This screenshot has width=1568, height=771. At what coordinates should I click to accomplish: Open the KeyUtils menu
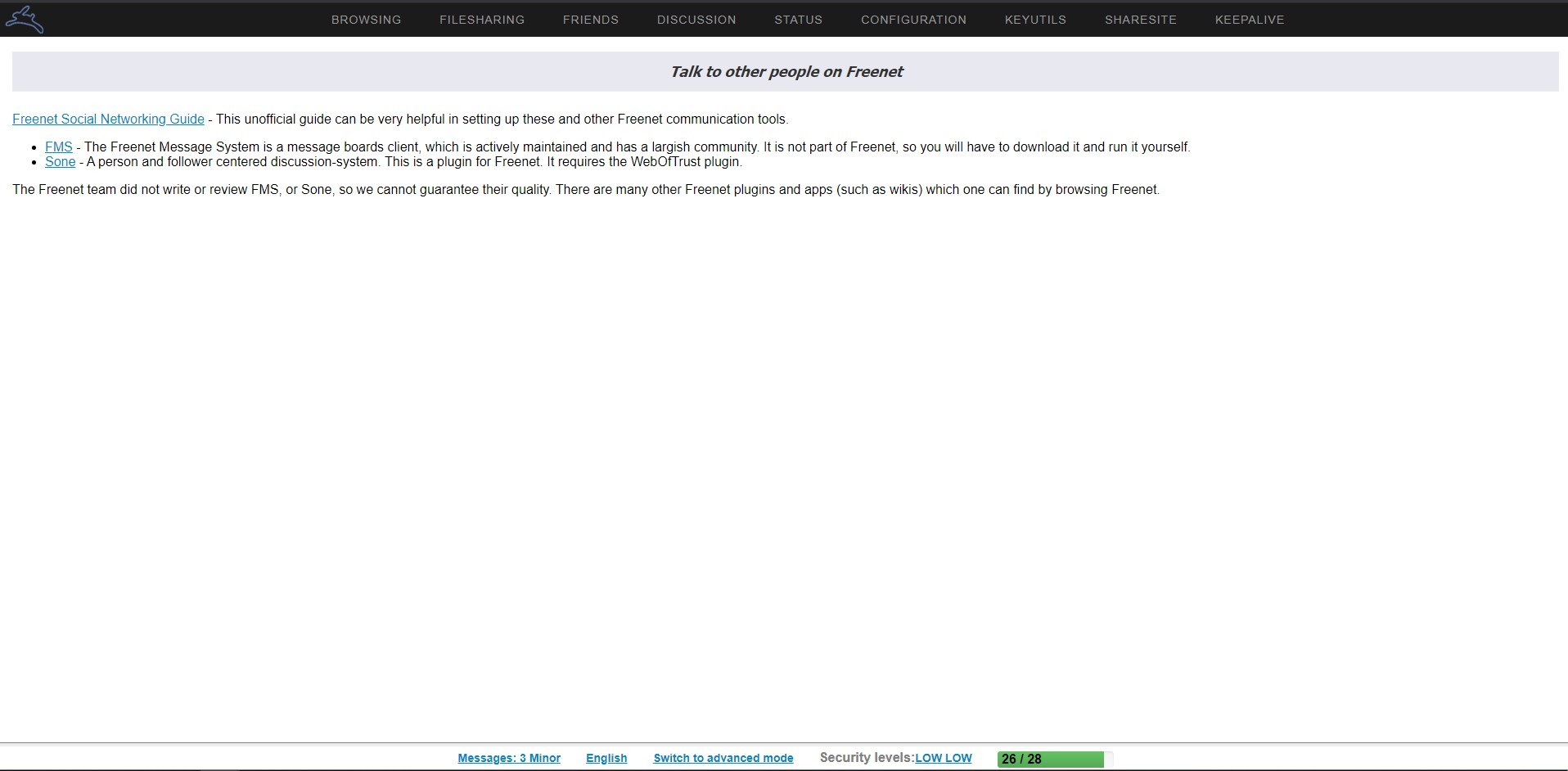coord(1035,20)
